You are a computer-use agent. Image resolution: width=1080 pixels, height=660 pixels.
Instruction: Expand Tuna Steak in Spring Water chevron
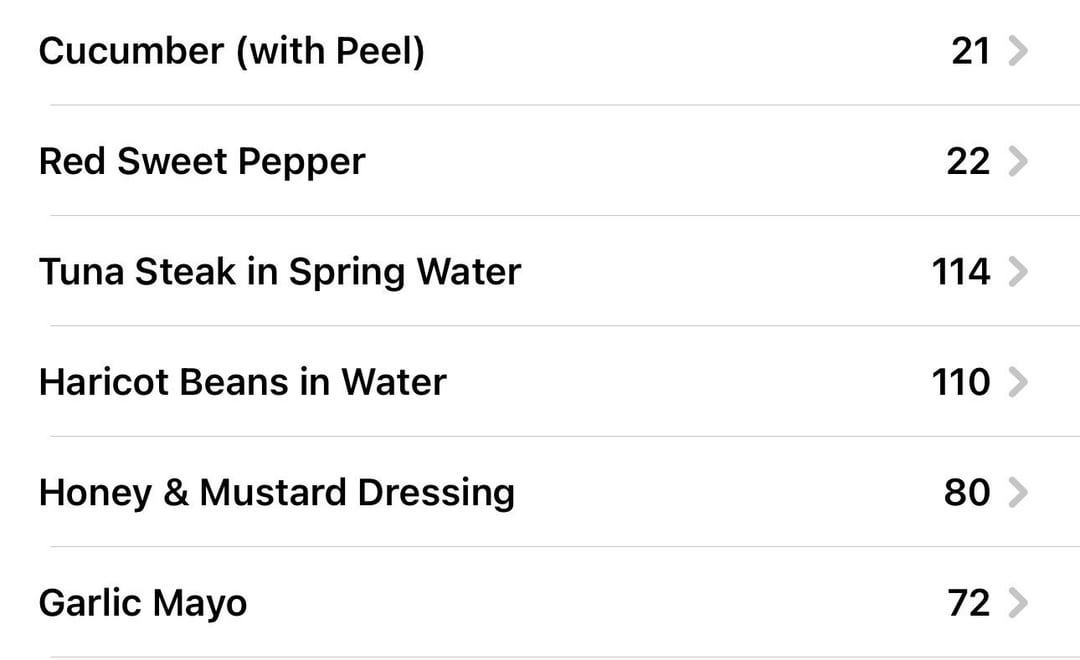[1017, 271]
